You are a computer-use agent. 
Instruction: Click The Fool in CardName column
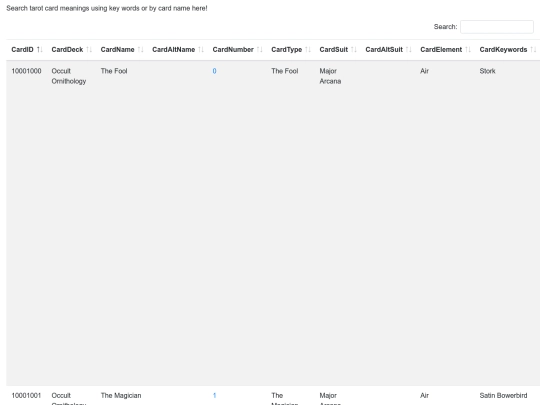pos(114,71)
